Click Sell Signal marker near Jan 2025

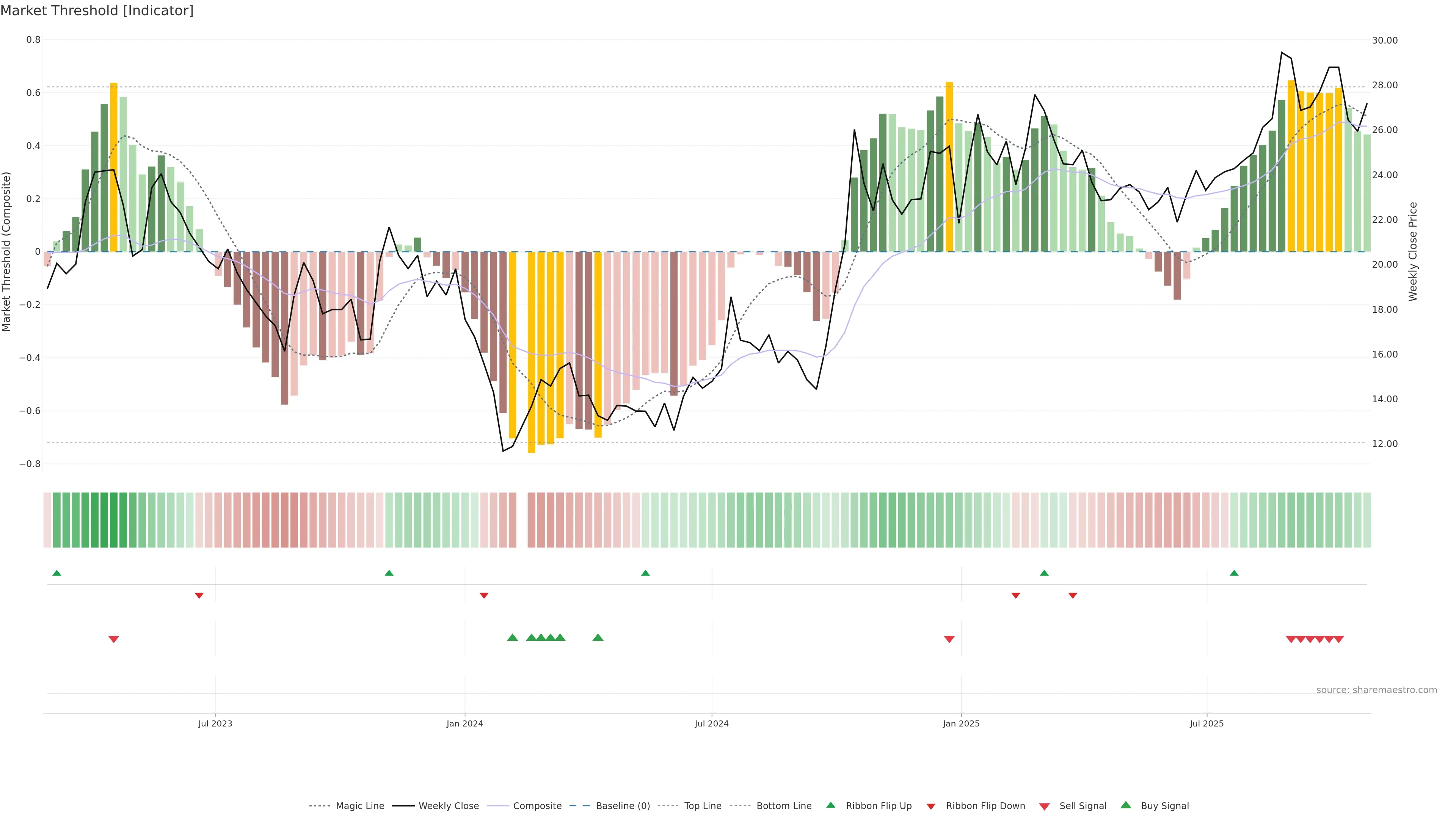[949, 639]
